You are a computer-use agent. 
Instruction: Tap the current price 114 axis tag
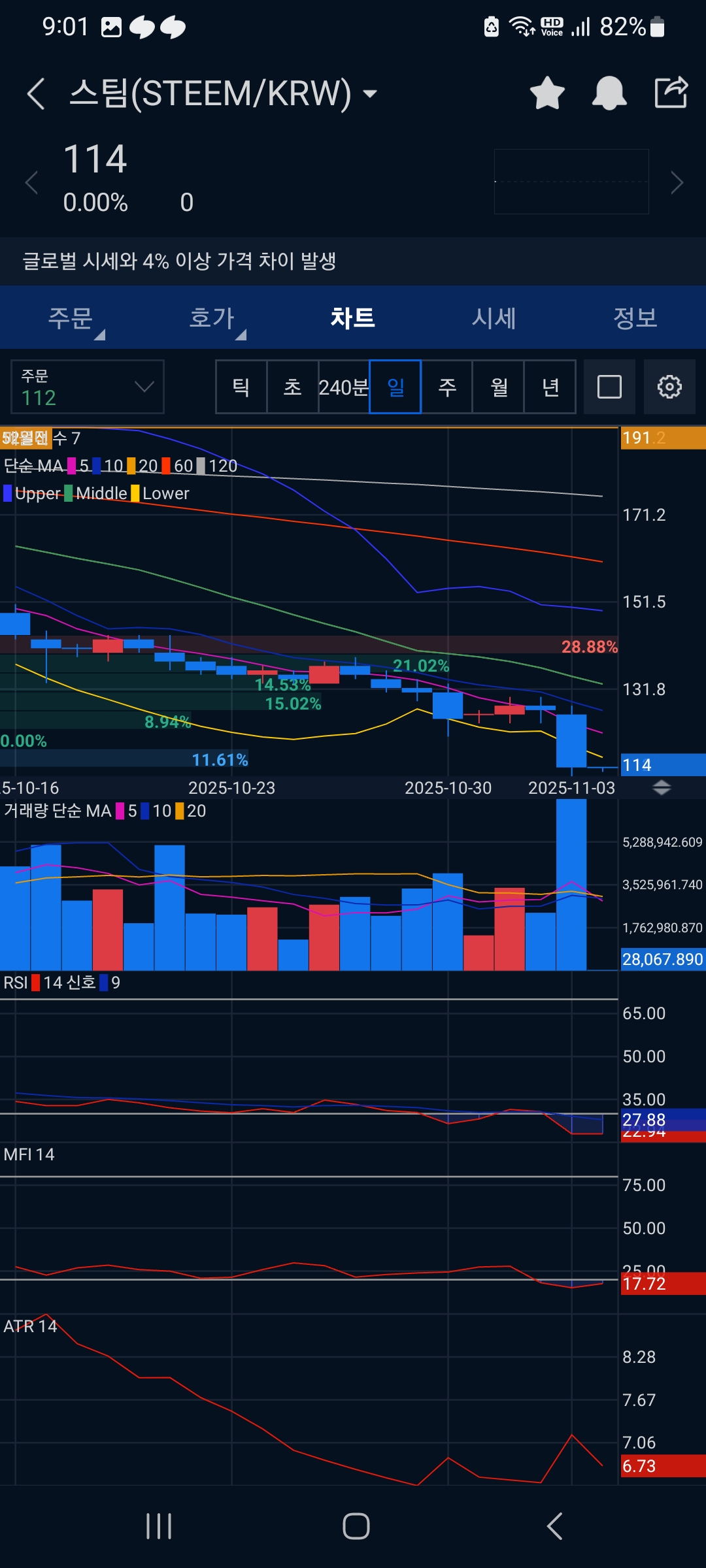[x=663, y=765]
